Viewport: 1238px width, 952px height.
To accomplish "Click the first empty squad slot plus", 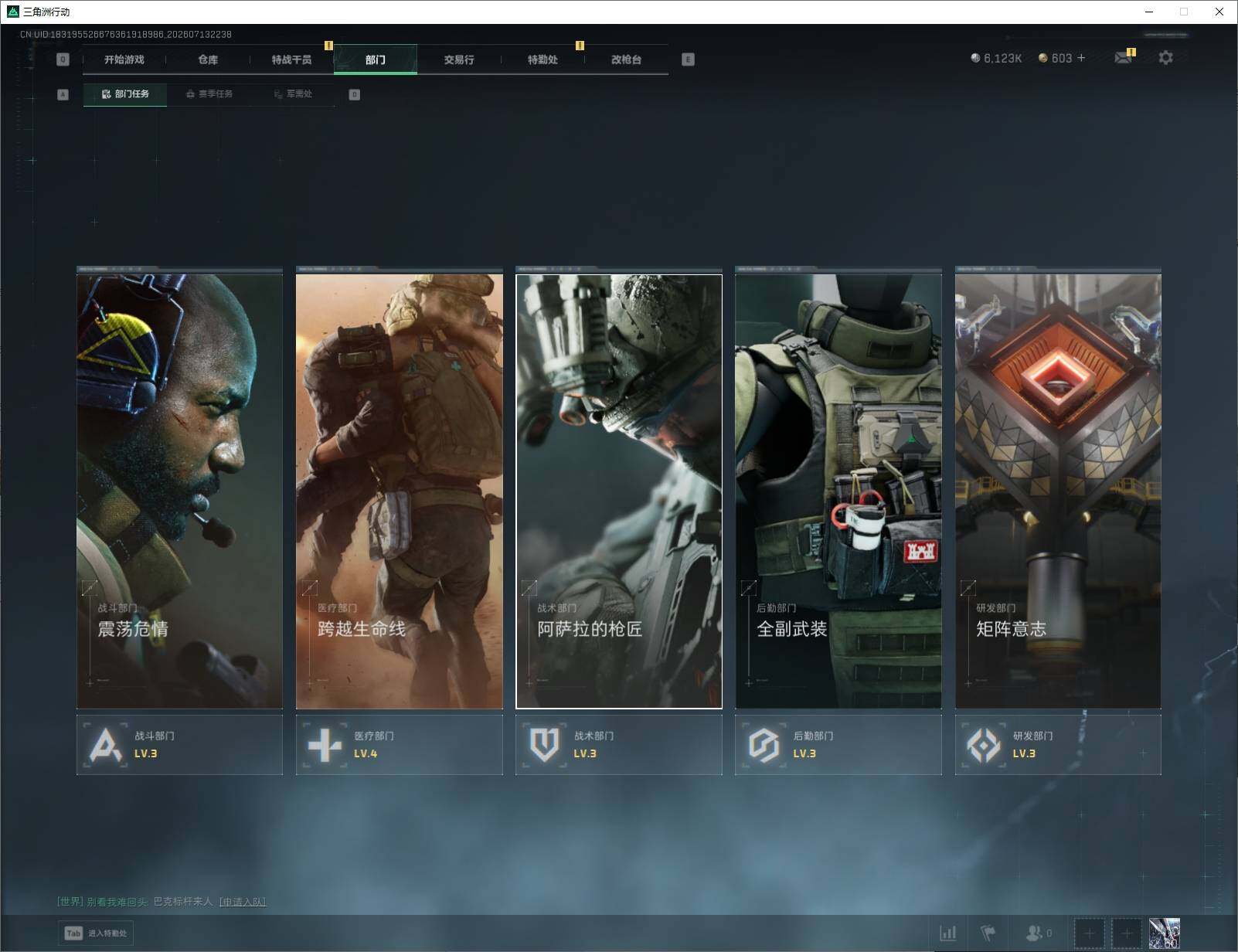I will tap(1089, 934).
